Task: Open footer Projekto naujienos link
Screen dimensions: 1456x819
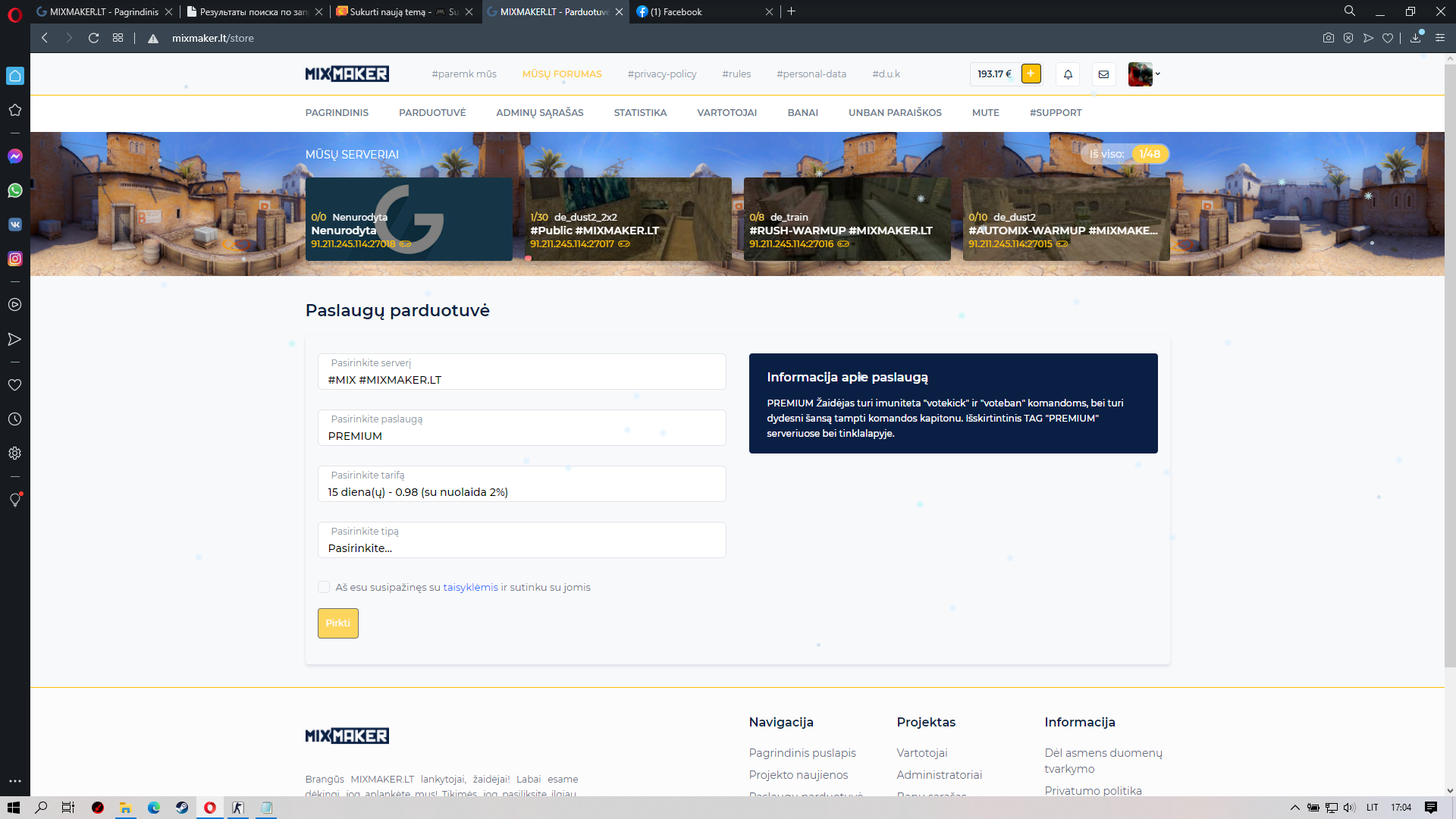Action: pyautogui.click(x=798, y=775)
